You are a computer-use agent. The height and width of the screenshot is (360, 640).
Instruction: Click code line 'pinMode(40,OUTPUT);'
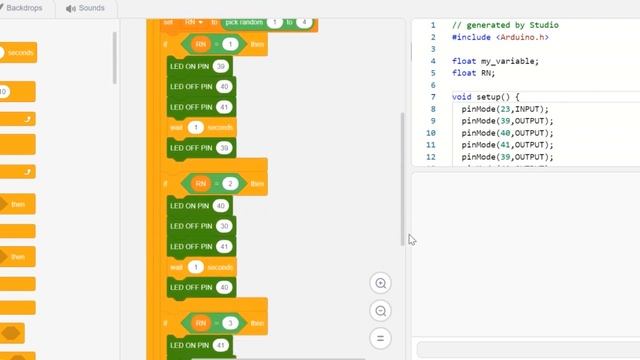[507, 133]
